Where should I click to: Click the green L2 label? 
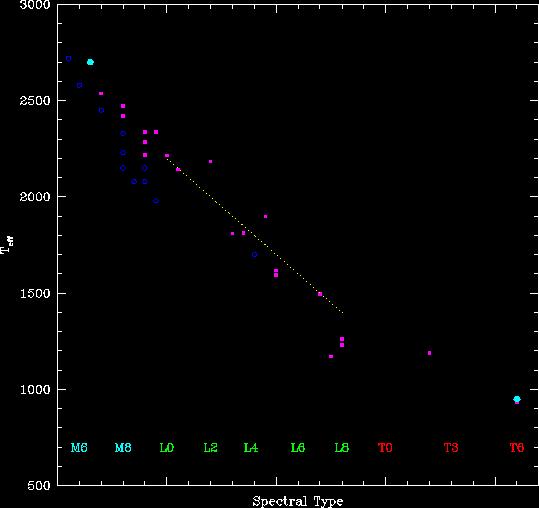click(210, 448)
